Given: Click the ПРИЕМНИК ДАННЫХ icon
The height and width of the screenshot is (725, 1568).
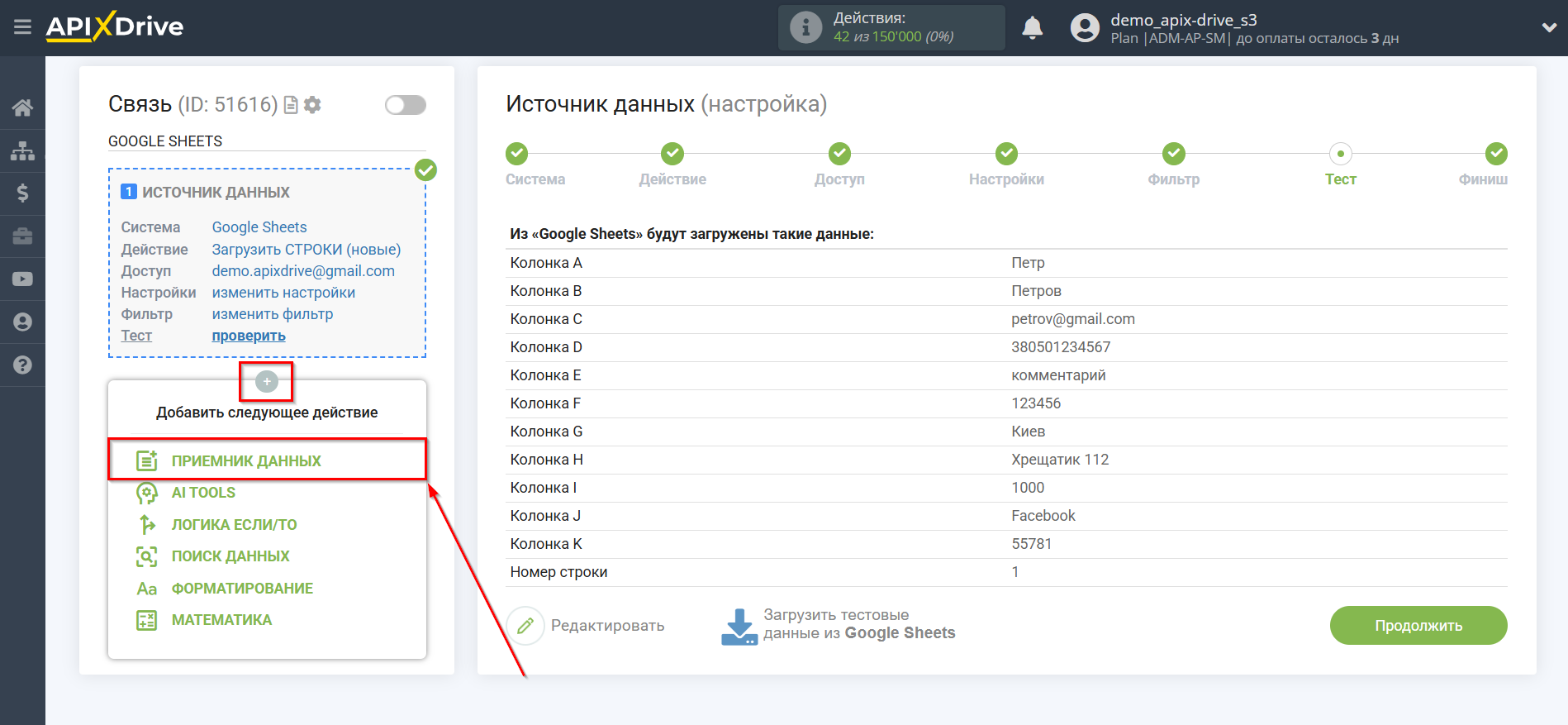Looking at the screenshot, I should (147, 461).
